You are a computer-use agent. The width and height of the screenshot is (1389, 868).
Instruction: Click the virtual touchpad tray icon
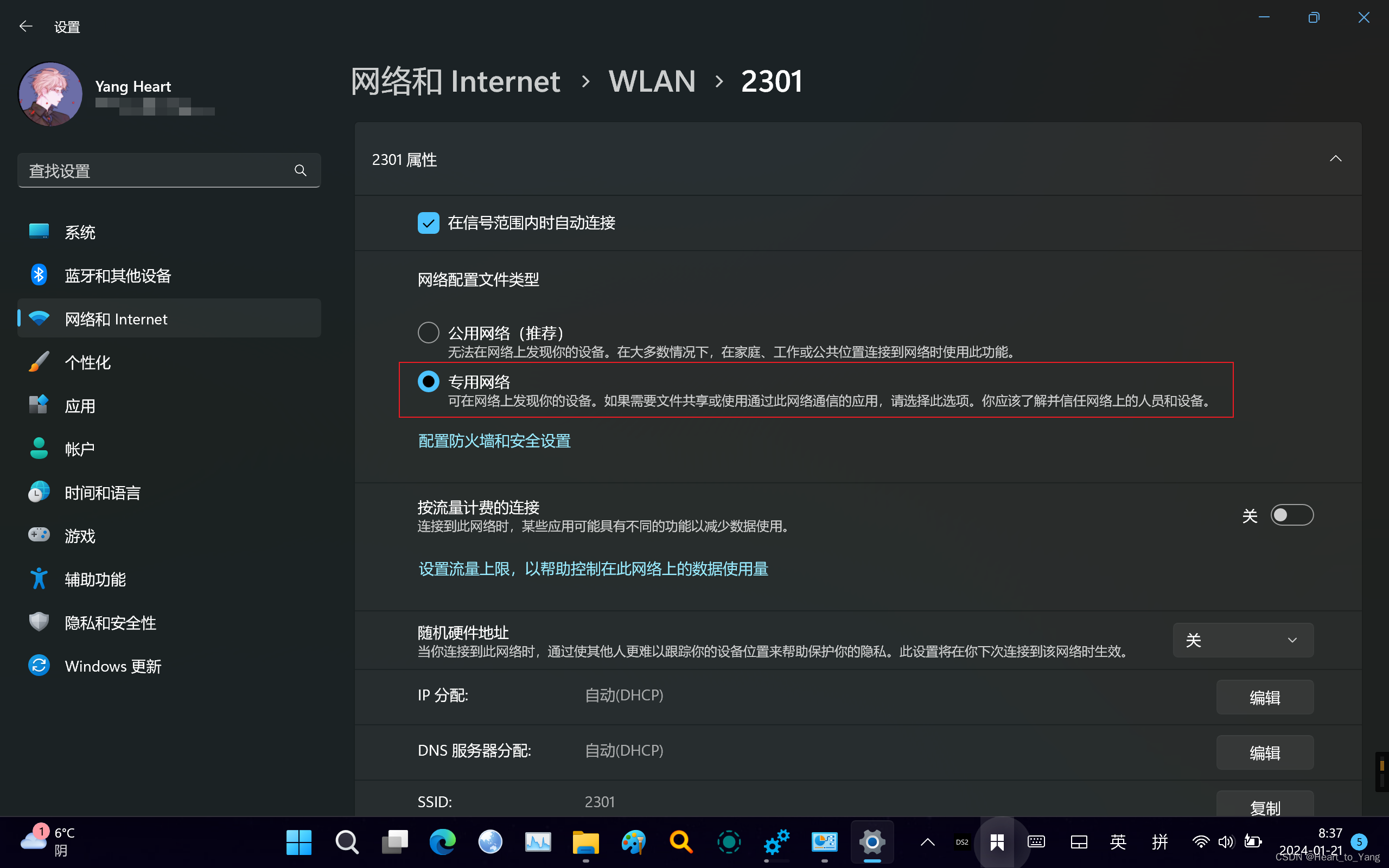point(1079,842)
